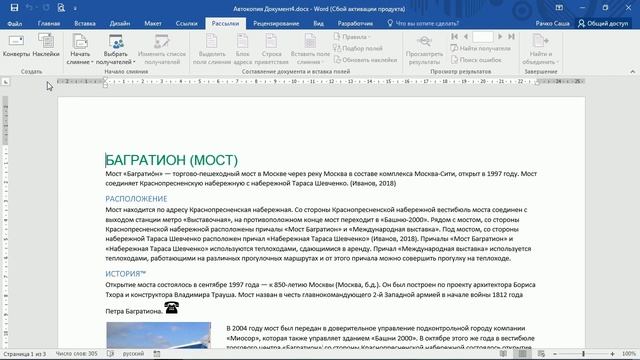Open the Разработчик tab
The width and height of the screenshot is (640, 360).
[355, 24]
